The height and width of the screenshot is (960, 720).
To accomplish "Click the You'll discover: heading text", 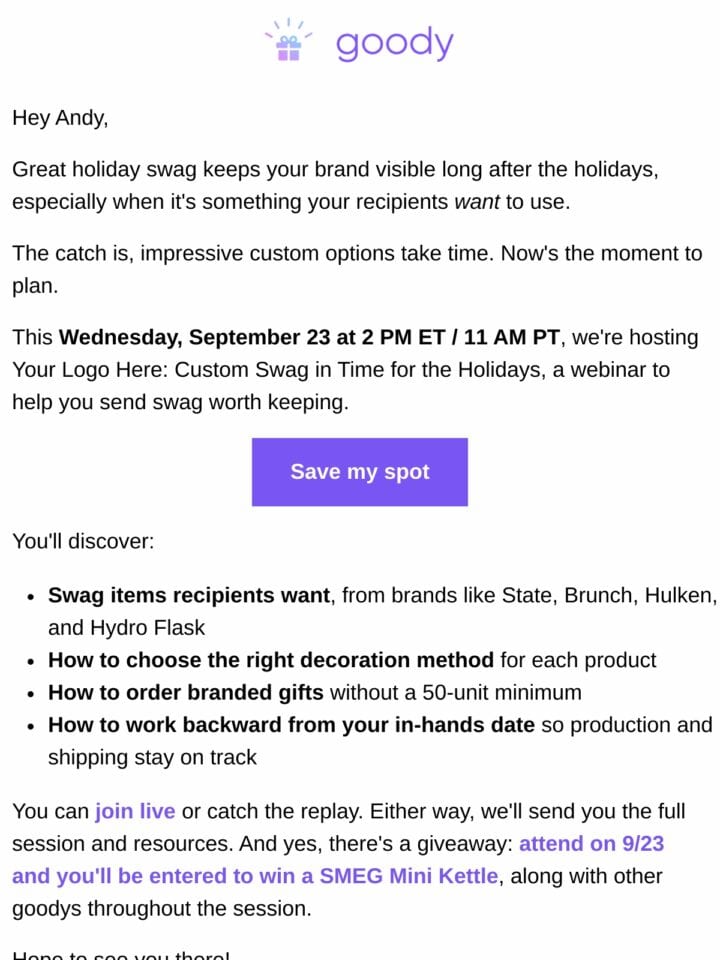I will (83, 541).
